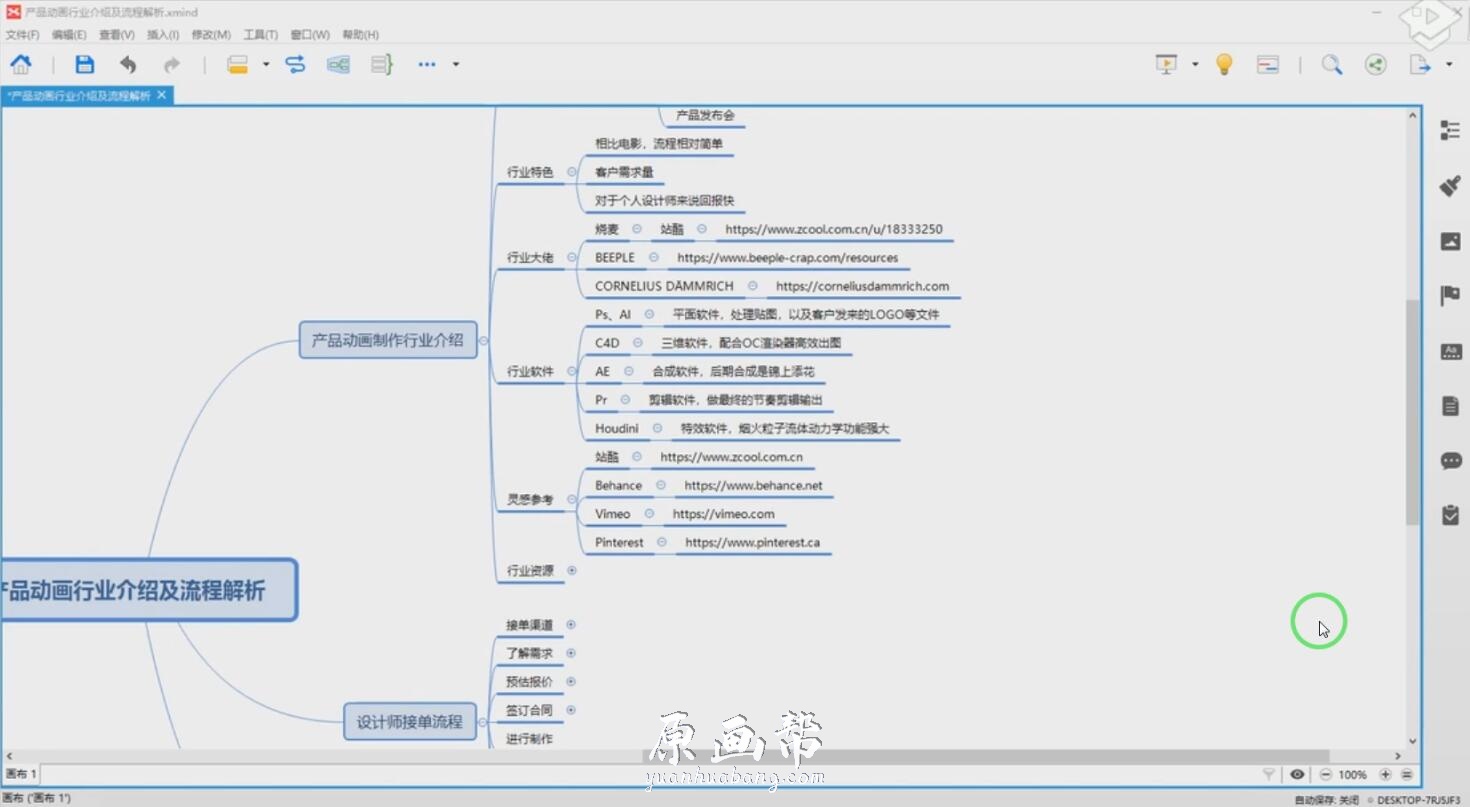Image resolution: width=1470 pixels, height=807 pixels.
Task: Open the Notes panel in sidebar
Action: pos(1450,406)
